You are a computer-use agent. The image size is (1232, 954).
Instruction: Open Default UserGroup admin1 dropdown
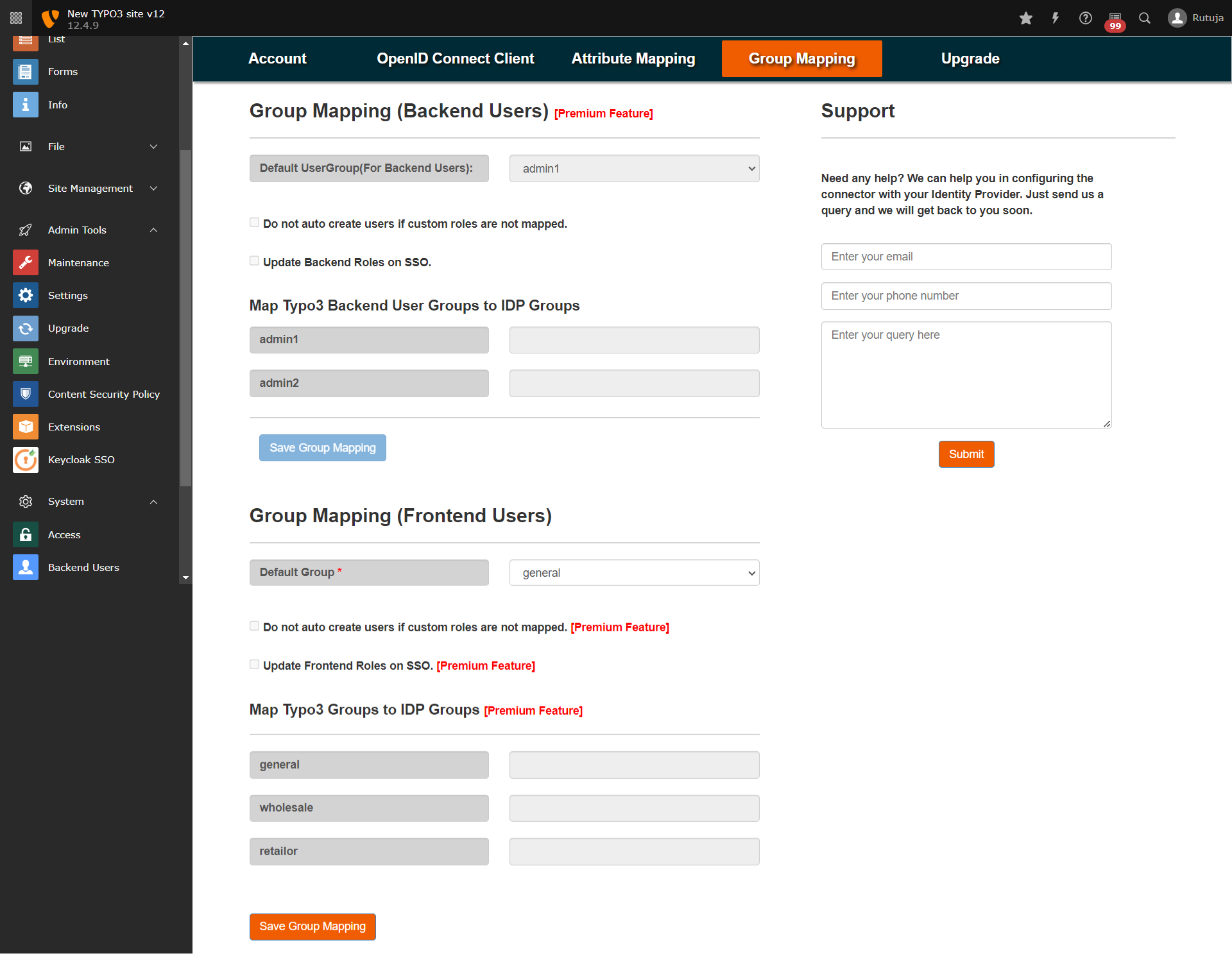click(x=634, y=169)
